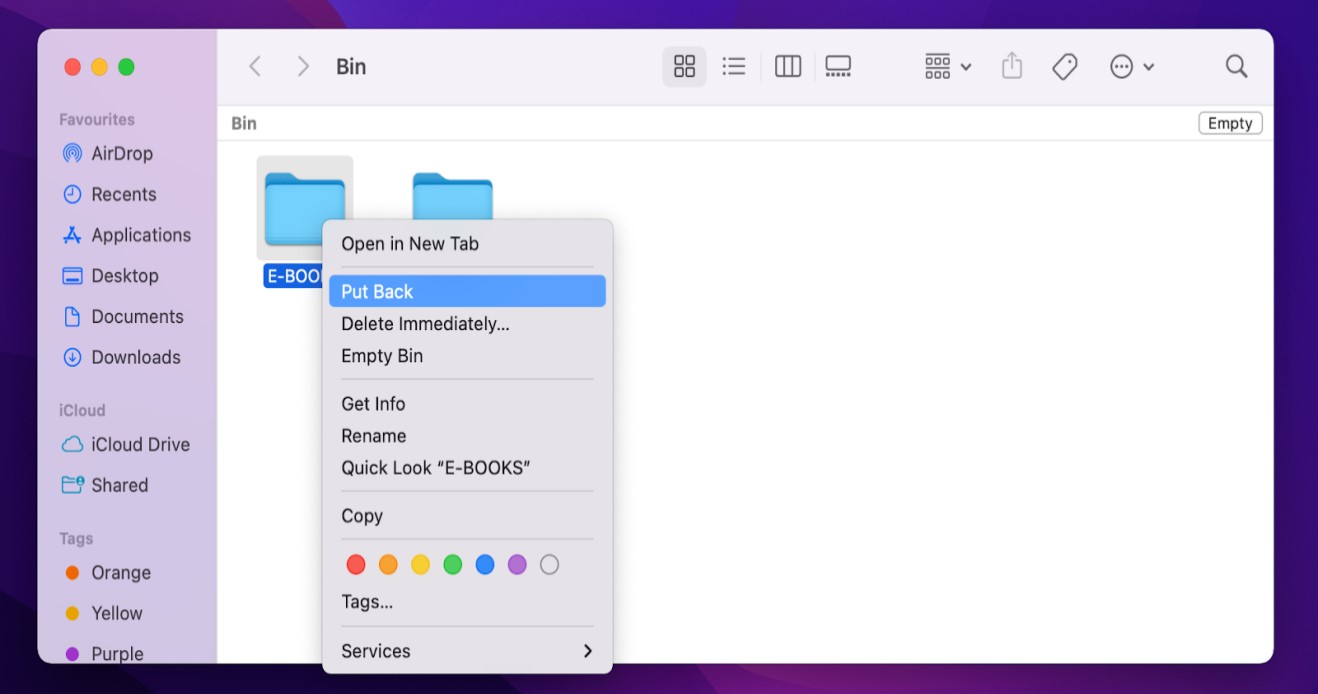Click the Tag toolbar icon
The width and height of the screenshot is (1318, 694).
pyautogui.click(x=1065, y=67)
